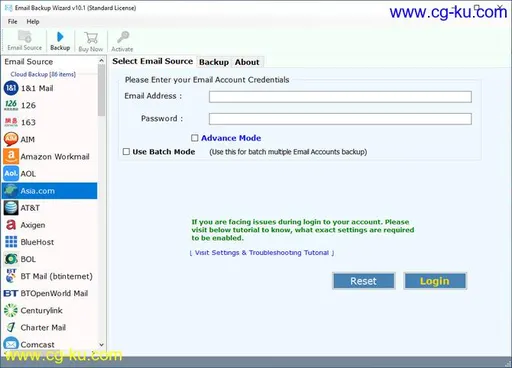This screenshot has width=512, height=368.
Task: Click the Email Source panel header
Action: (x=29, y=62)
